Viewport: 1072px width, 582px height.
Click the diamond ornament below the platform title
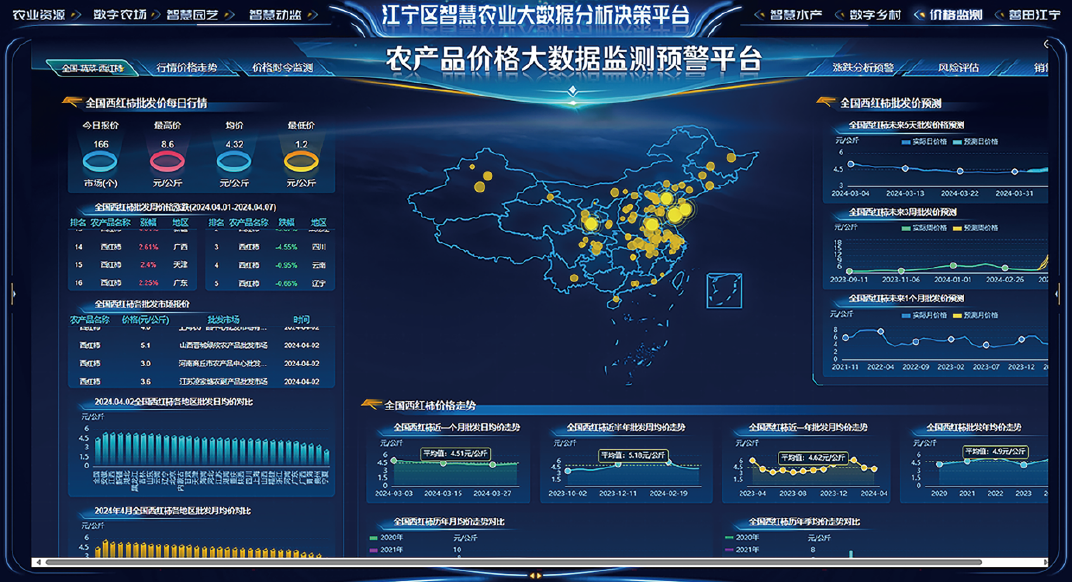pyautogui.click(x=572, y=92)
